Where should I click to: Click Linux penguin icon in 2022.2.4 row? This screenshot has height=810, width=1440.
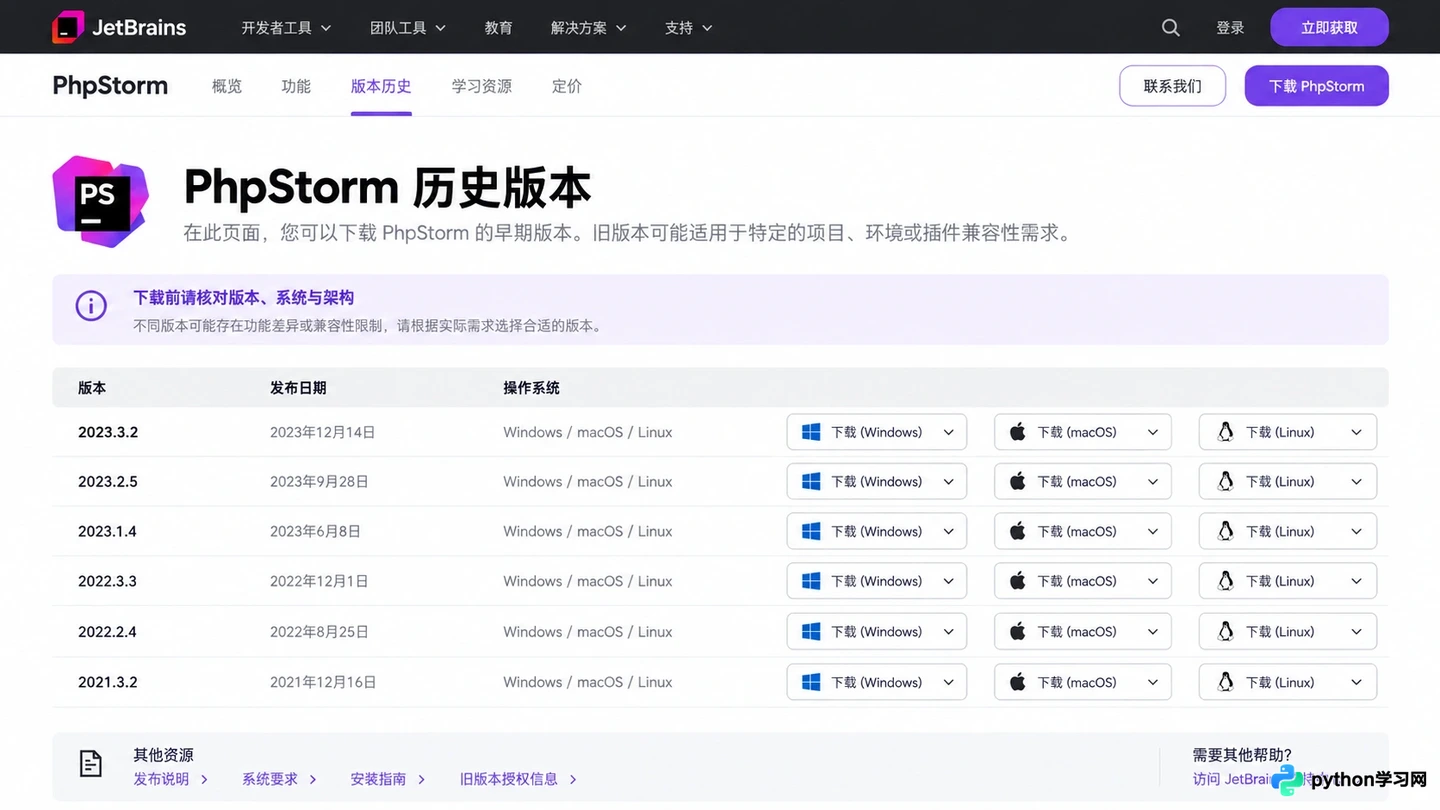pos(1225,631)
